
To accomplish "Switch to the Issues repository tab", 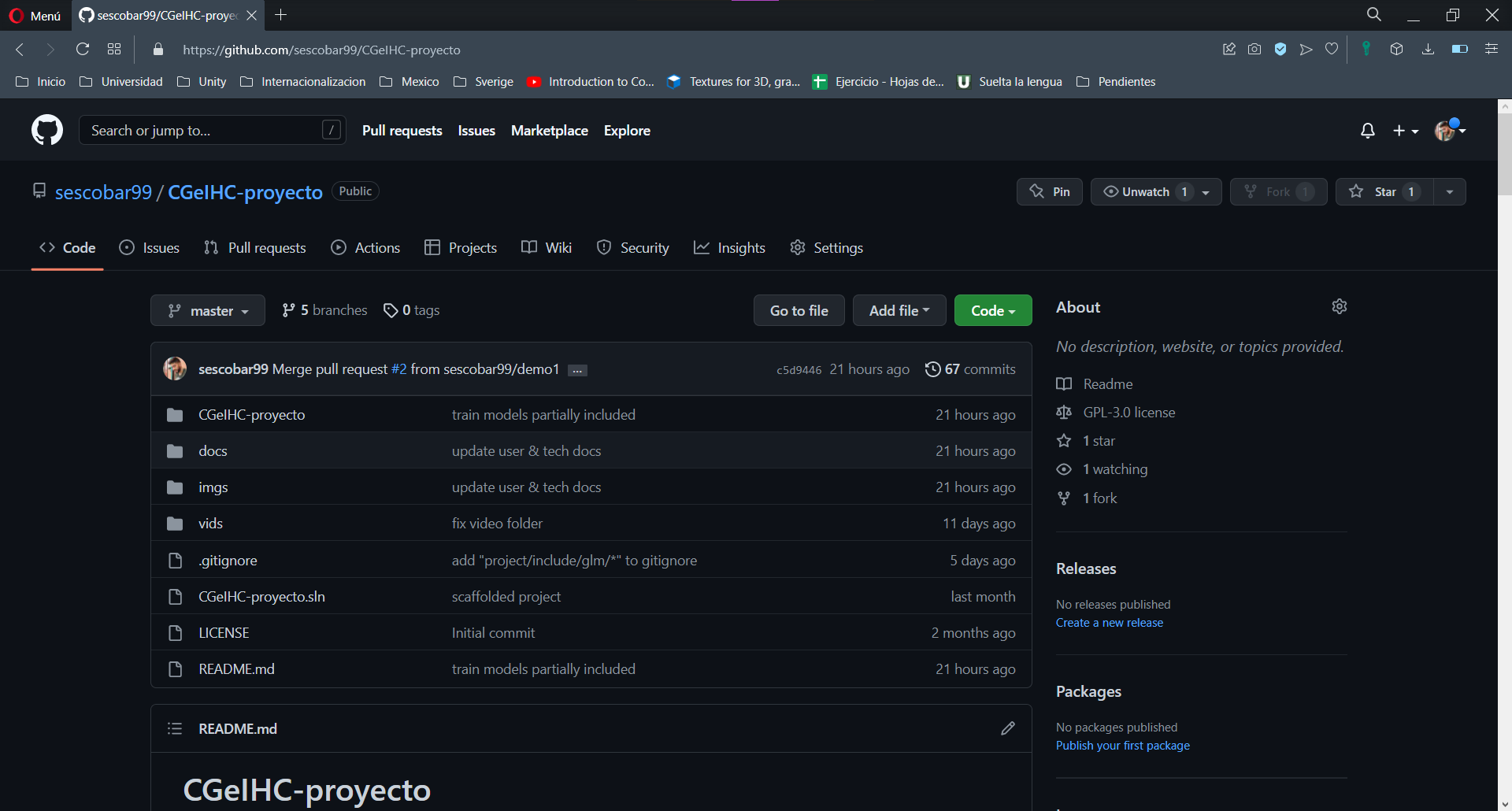I will pyautogui.click(x=150, y=247).
